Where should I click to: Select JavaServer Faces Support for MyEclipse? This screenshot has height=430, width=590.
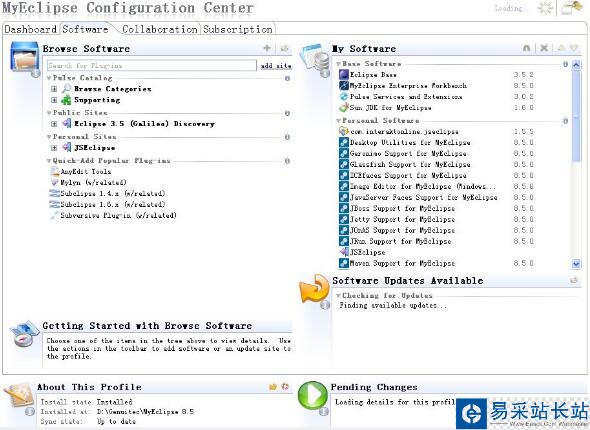tap(424, 197)
